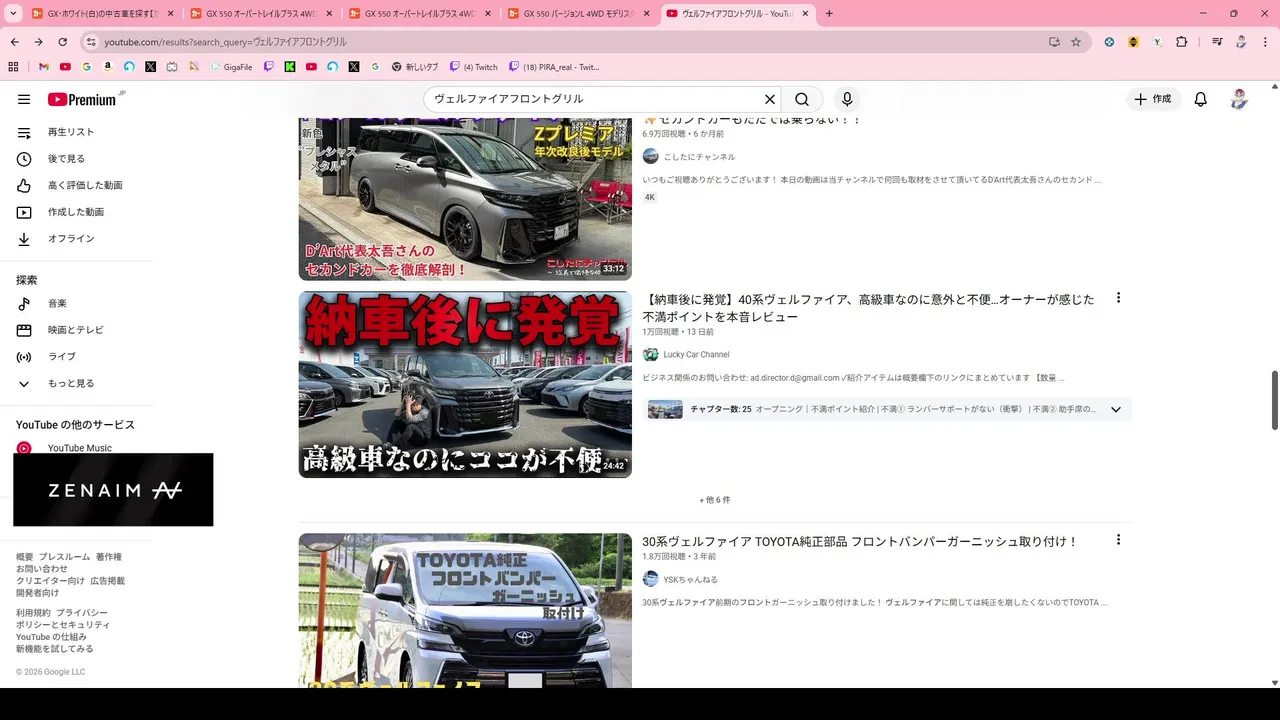Open オフライン in the sidebar

(x=70, y=239)
